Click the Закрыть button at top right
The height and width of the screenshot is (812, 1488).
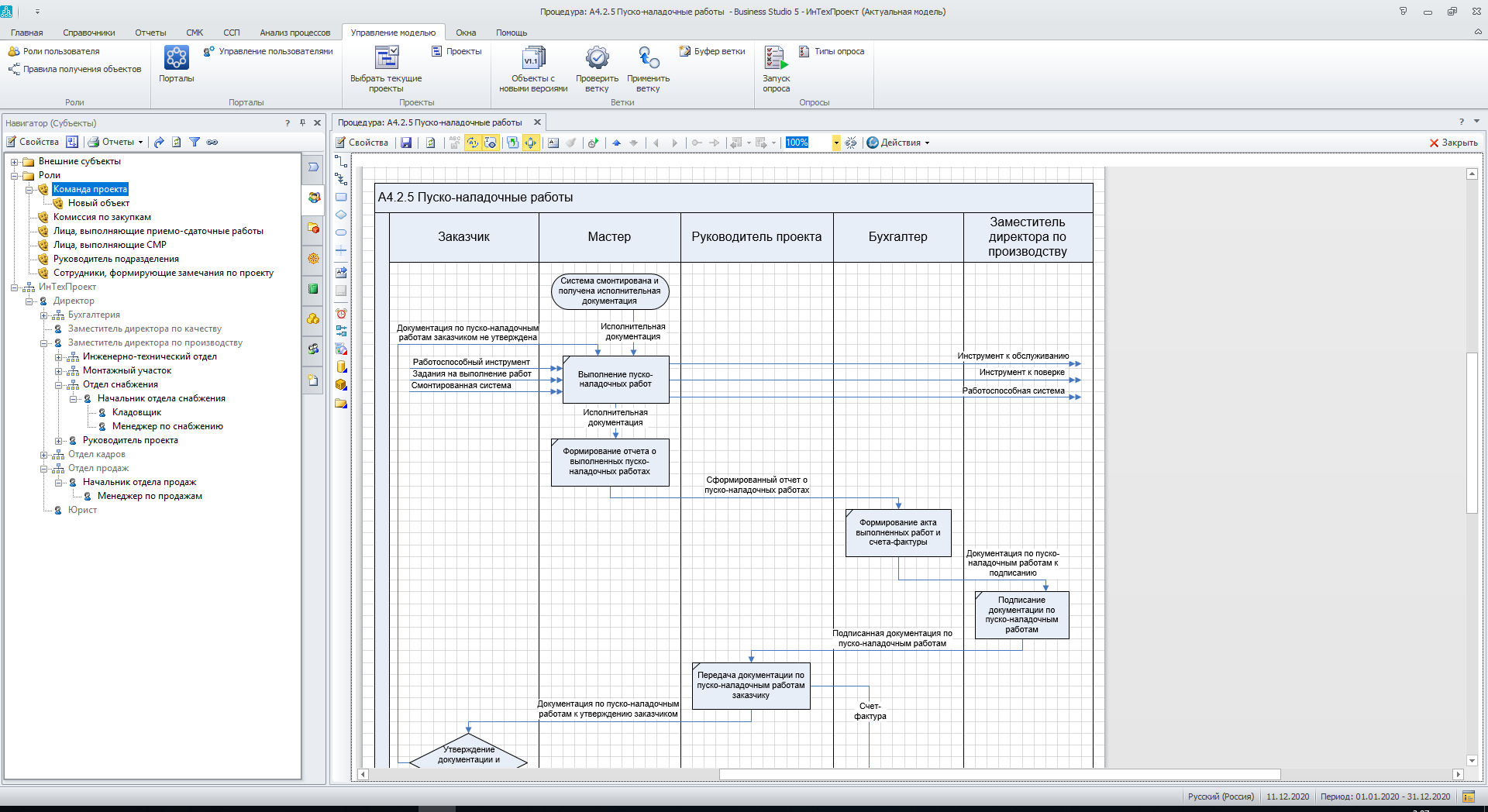[1453, 143]
